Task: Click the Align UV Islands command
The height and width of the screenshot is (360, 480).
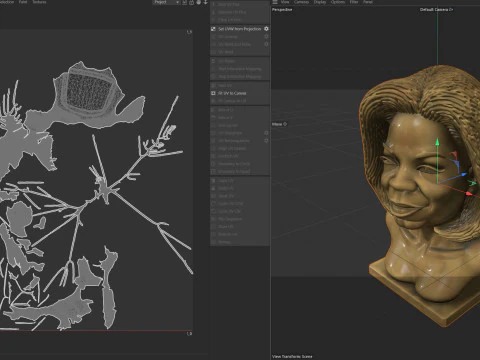Action: 232,149
